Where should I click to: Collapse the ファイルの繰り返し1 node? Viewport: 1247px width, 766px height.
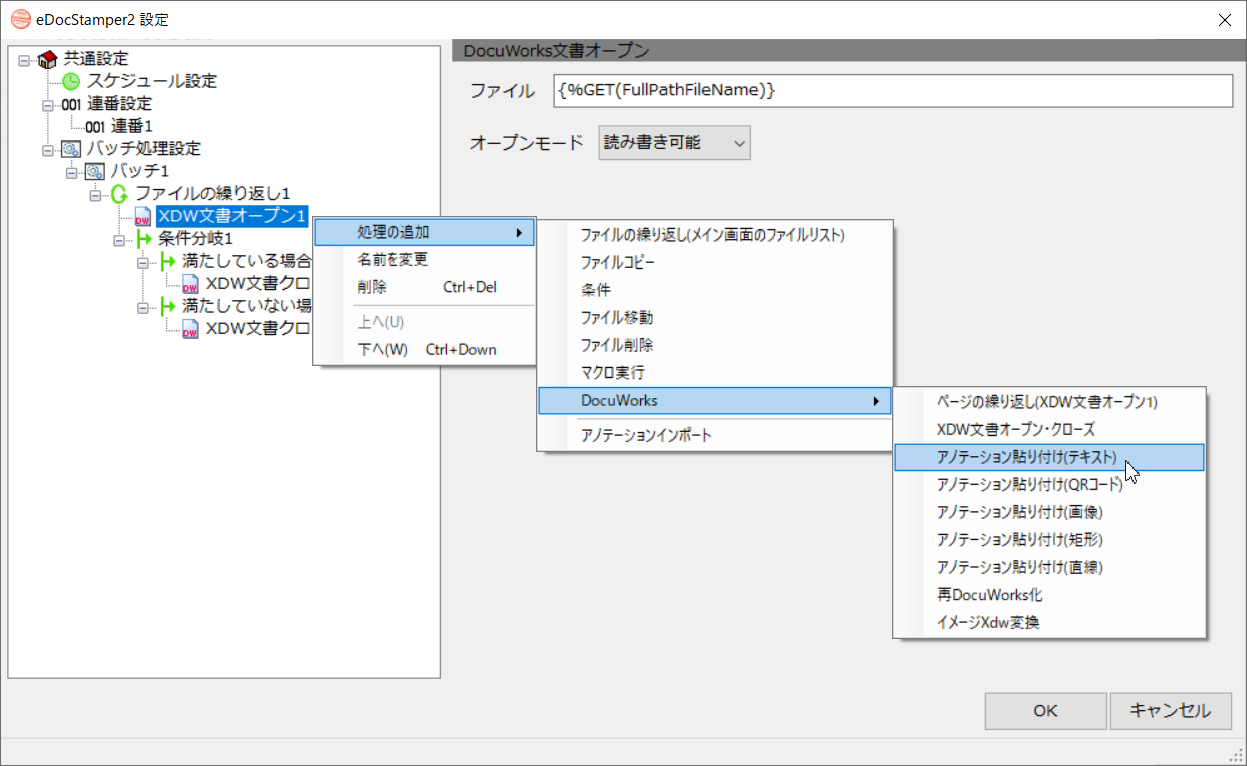96,194
